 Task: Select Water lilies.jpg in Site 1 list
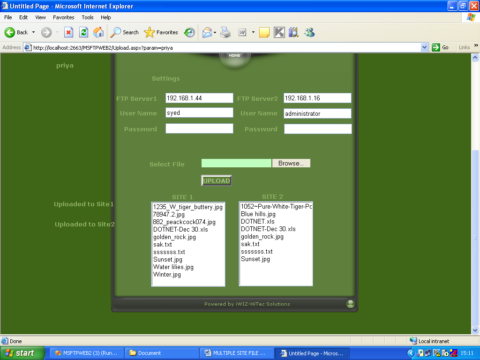pyautogui.click(x=173, y=267)
